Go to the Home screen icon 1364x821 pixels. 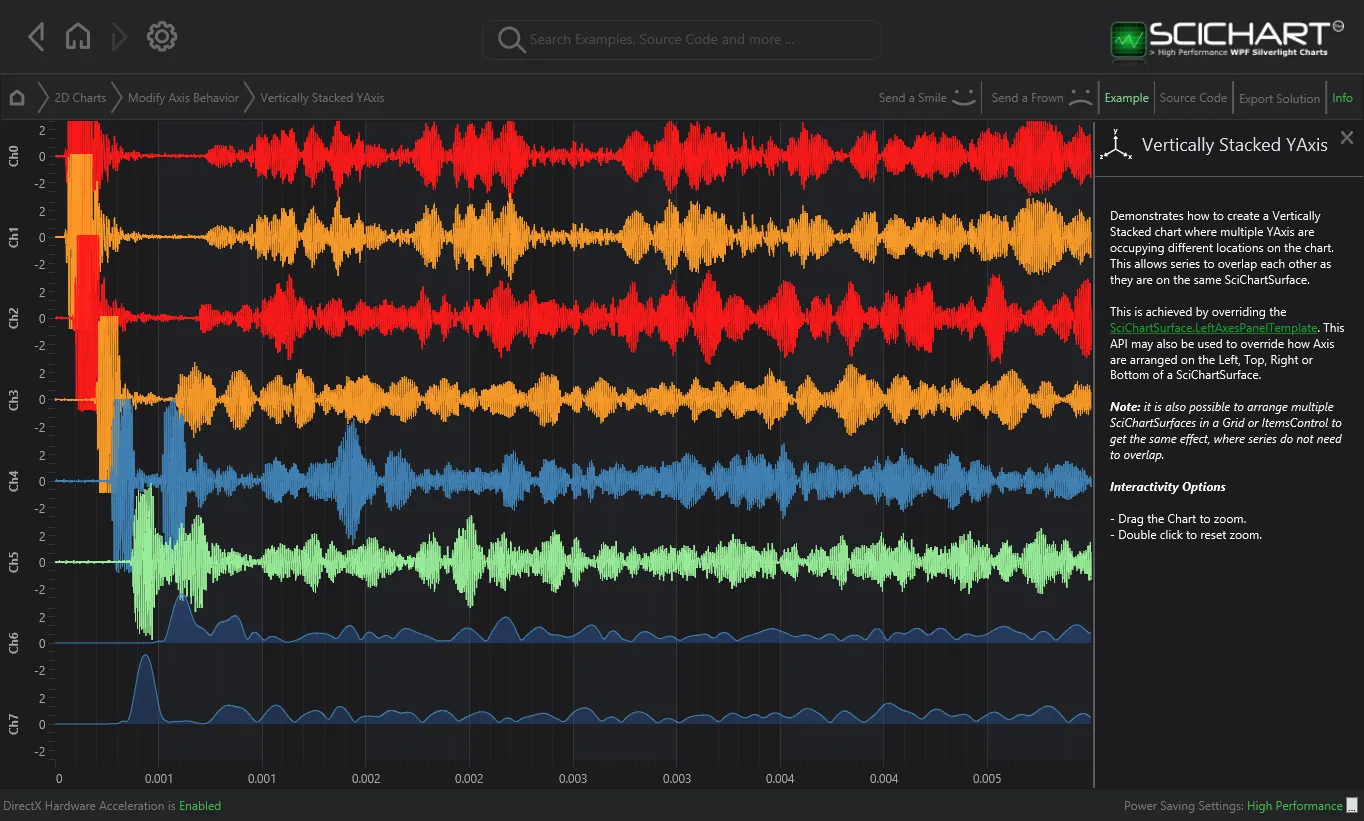77,38
